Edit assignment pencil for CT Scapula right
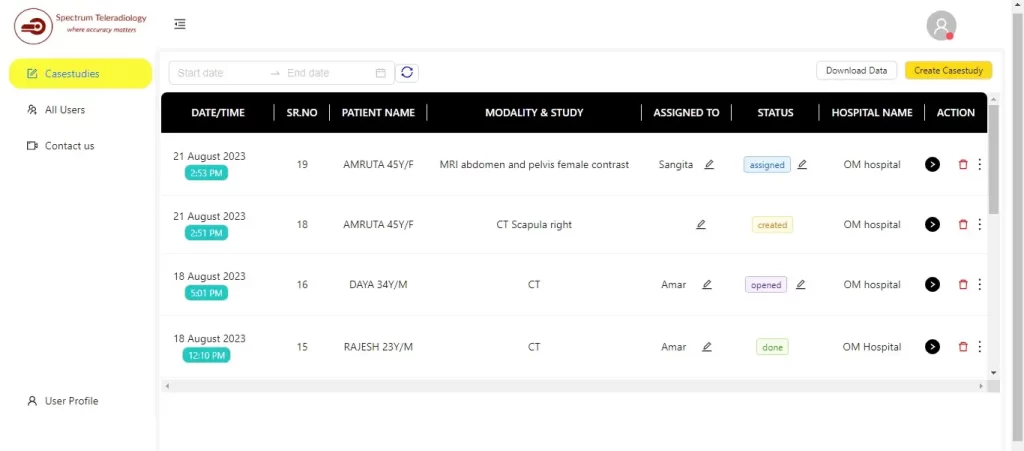Image resolution: width=1024 pixels, height=451 pixels. [x=701, y=225]
